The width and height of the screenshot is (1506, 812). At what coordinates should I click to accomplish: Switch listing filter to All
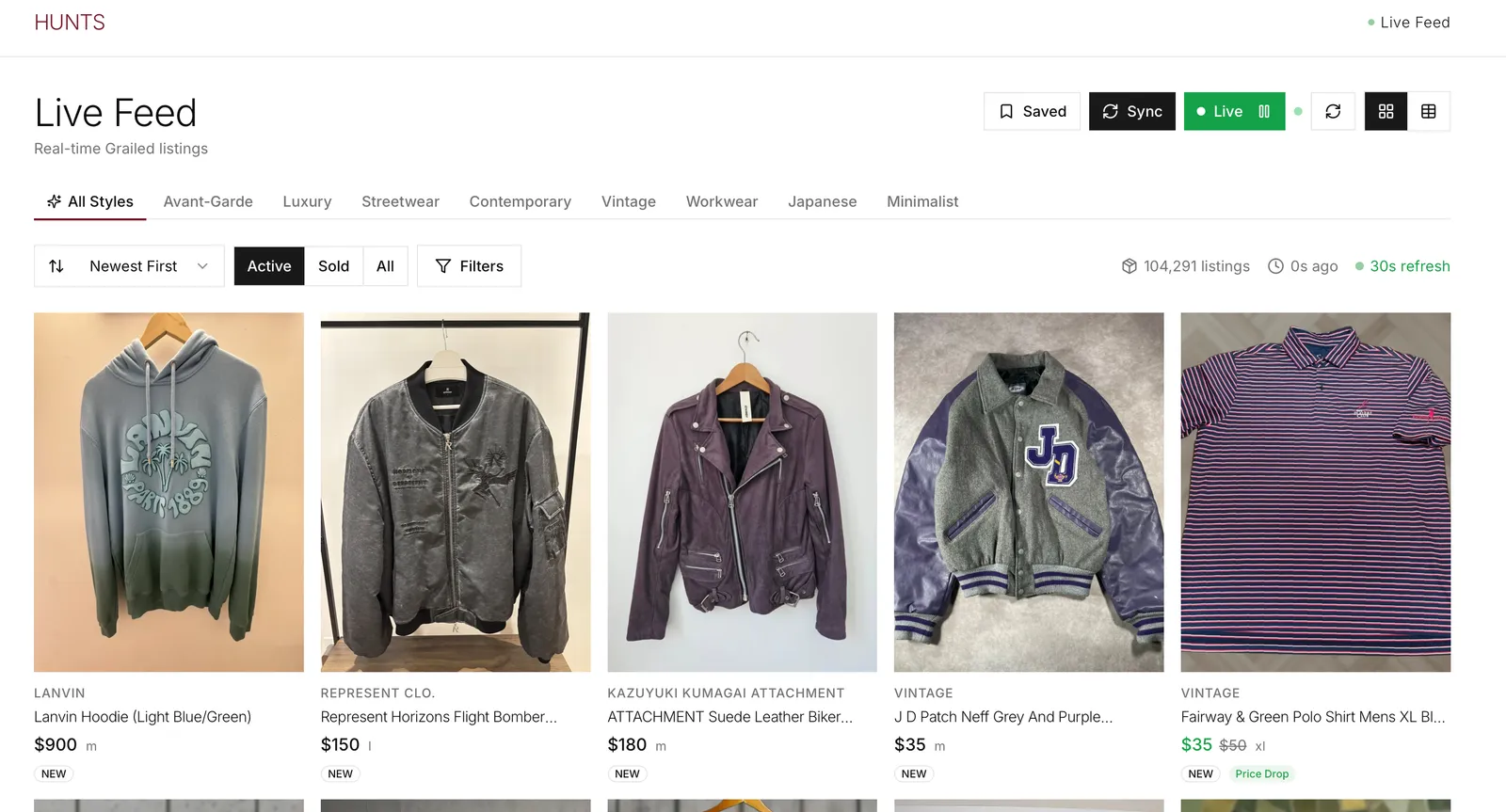[x=385, y=266]
